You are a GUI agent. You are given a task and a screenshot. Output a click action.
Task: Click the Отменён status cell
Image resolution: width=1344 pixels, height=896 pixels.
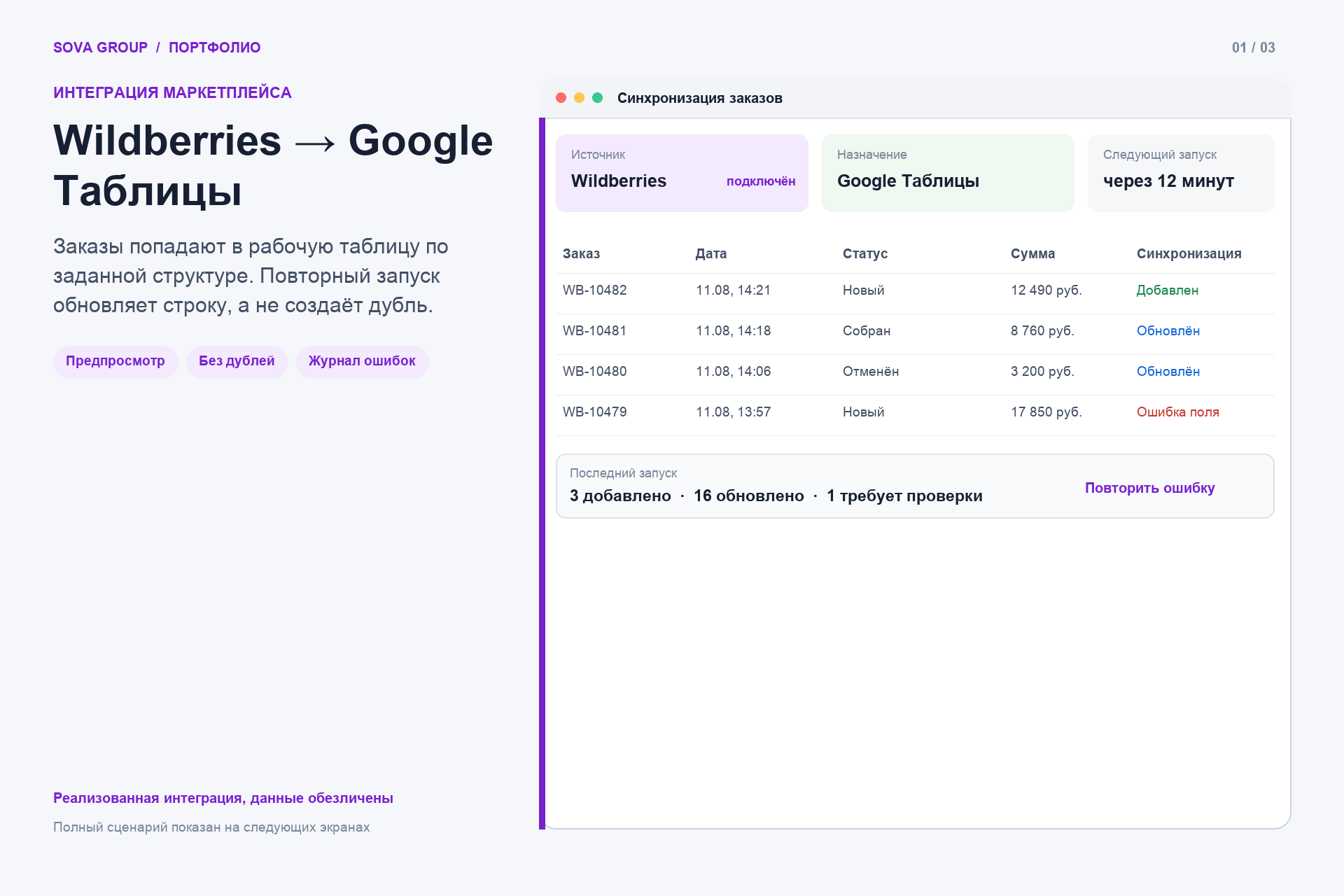(x=871, y=372)
